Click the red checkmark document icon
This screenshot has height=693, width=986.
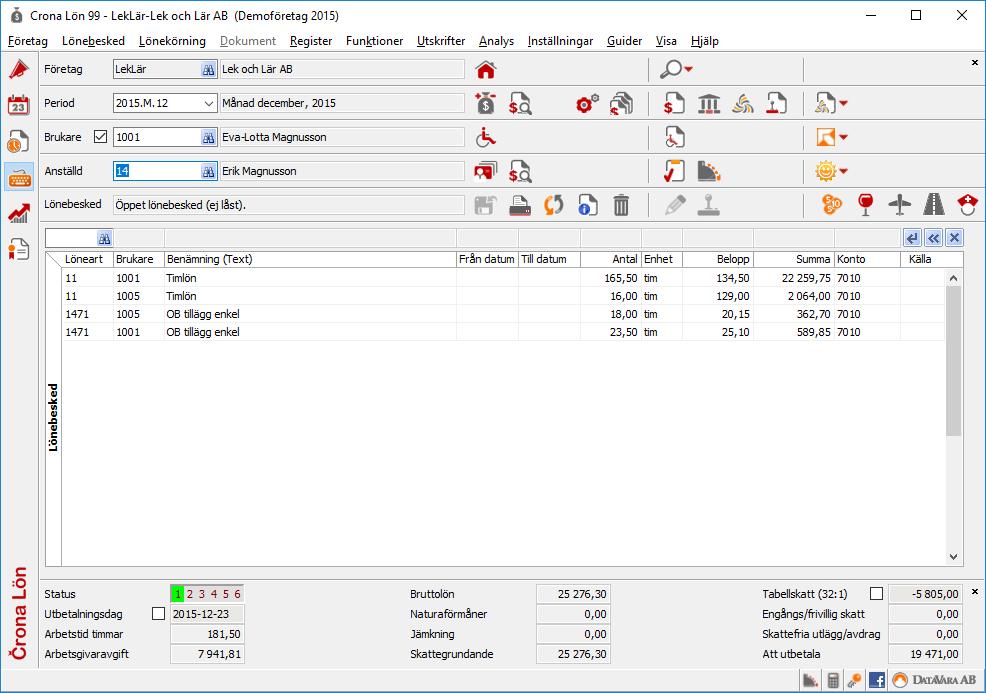(674, 171)
